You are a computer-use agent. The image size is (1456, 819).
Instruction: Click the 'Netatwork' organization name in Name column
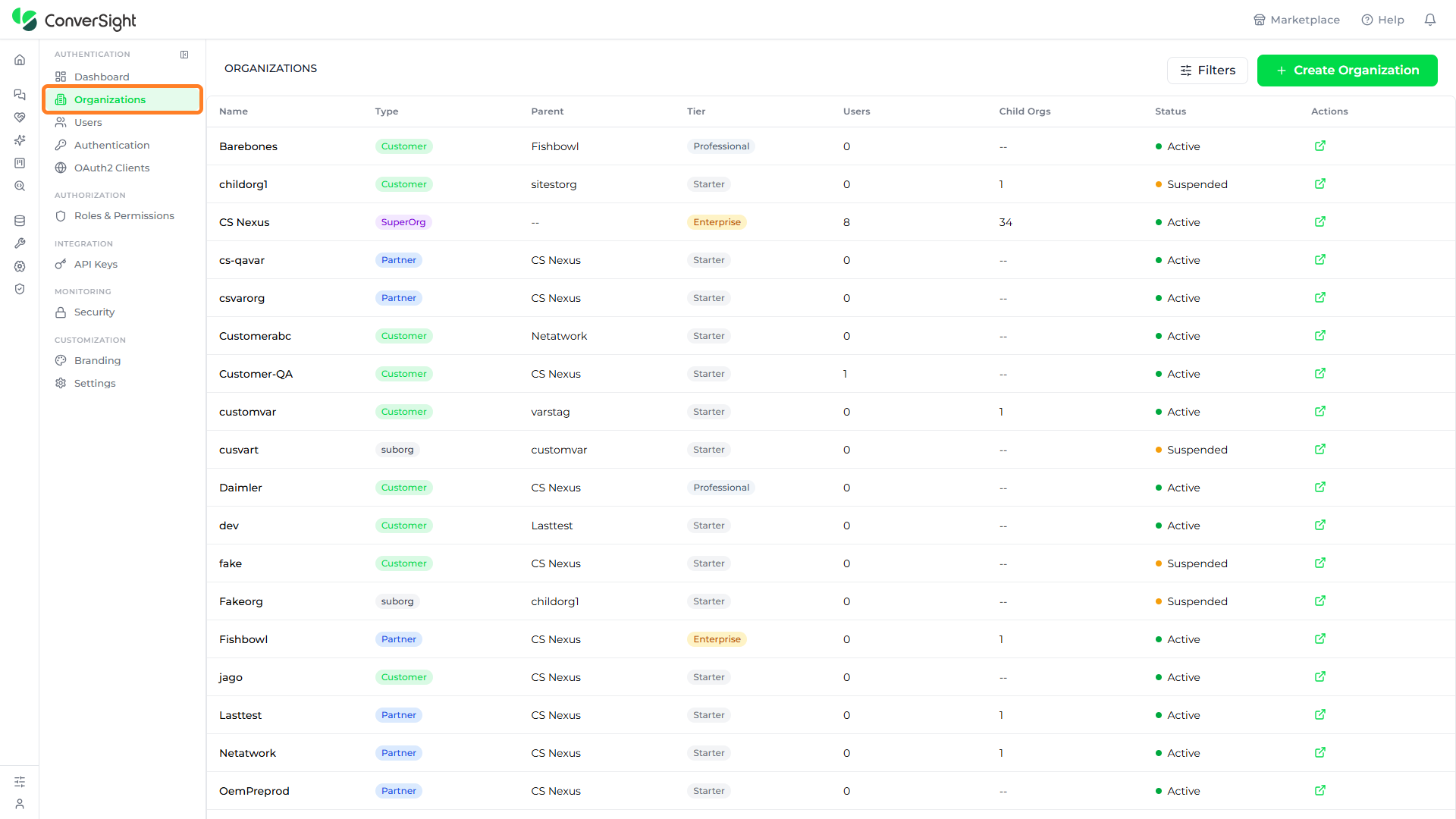247,753
